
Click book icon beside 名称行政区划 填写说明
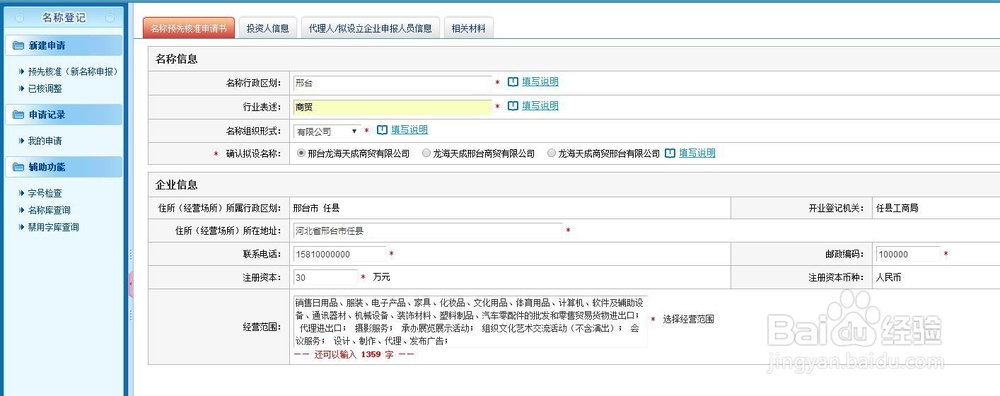(x=513, y=82)
